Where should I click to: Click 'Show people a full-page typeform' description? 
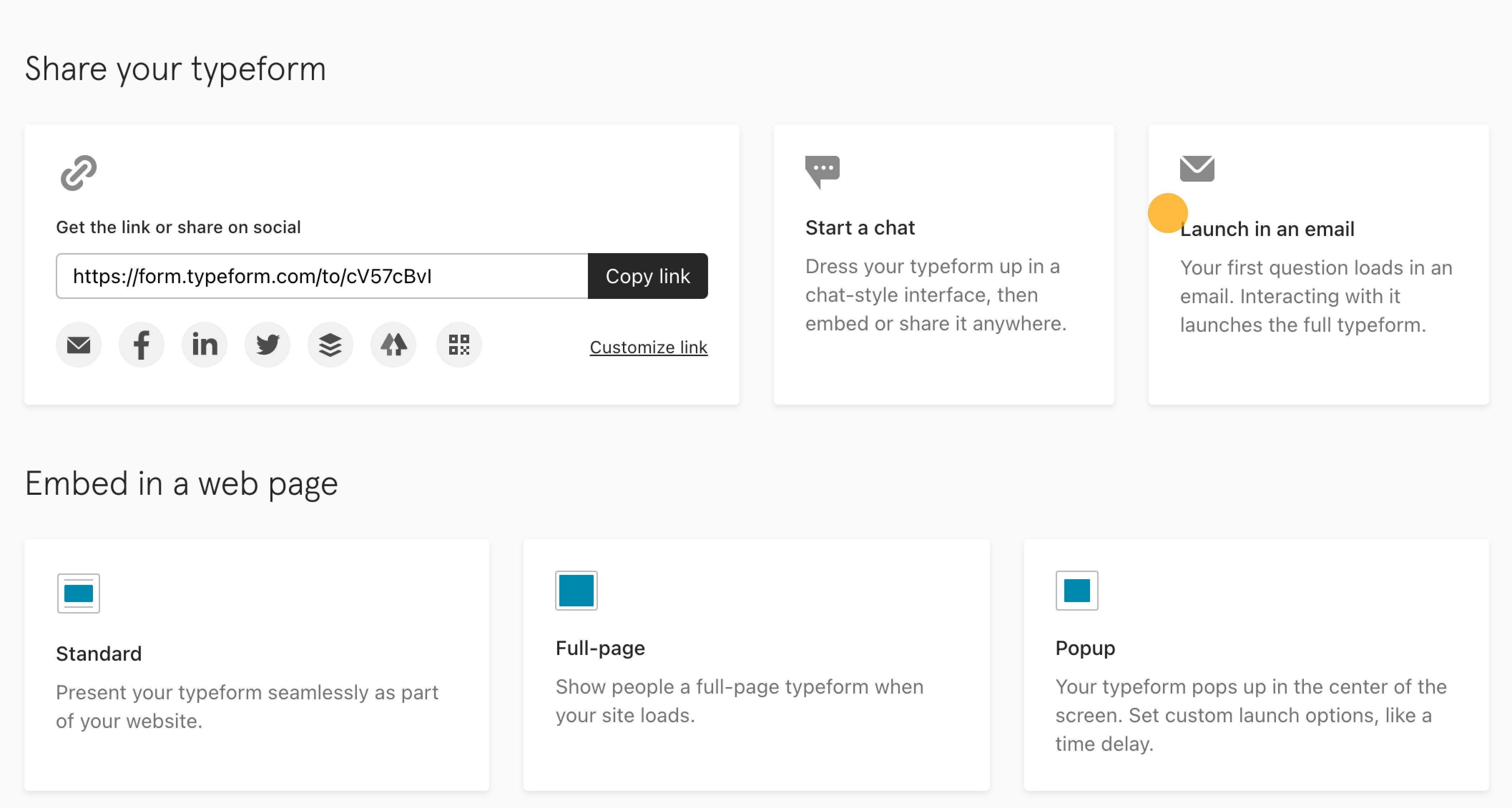coord(740,701)
